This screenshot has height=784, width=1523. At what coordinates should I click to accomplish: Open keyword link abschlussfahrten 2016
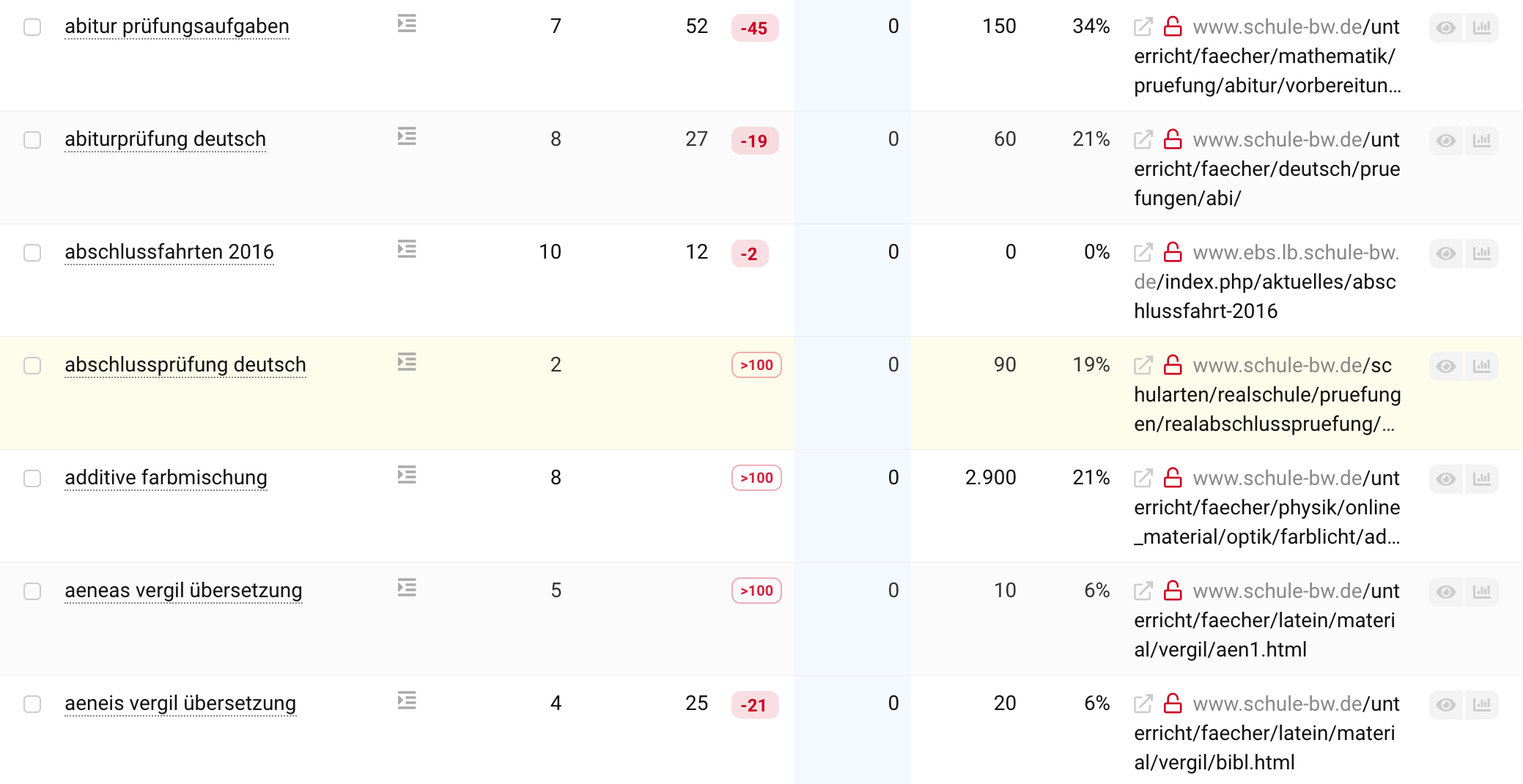pos(169,252)
